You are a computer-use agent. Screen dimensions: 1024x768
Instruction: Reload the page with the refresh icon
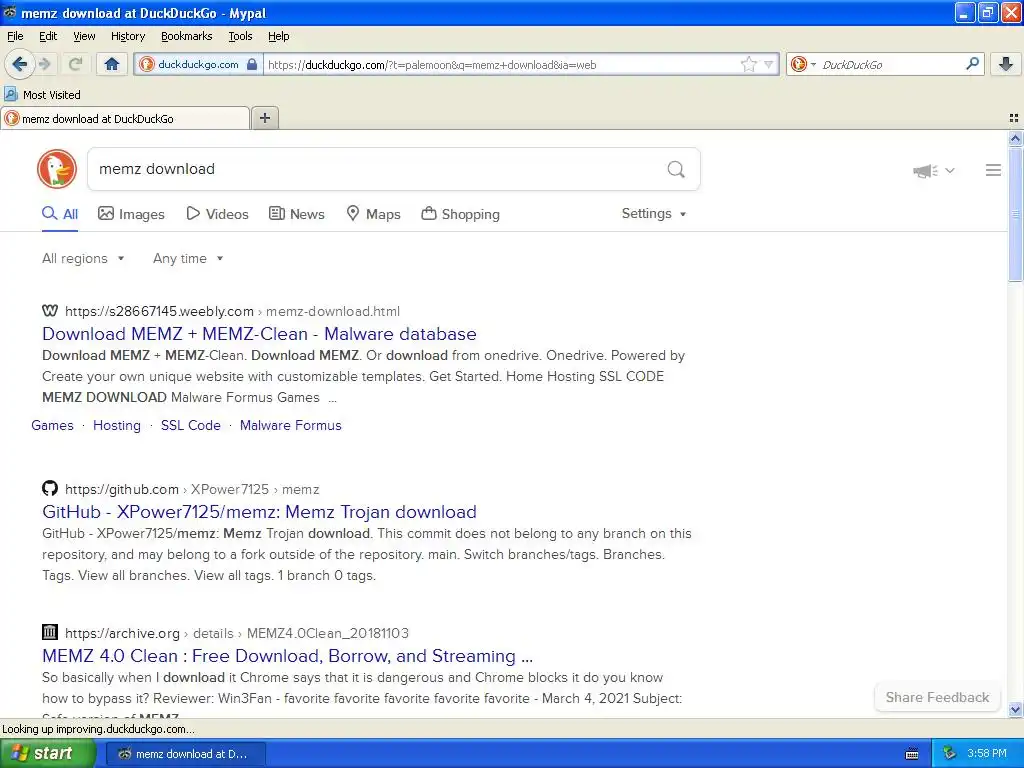(75, 64)
